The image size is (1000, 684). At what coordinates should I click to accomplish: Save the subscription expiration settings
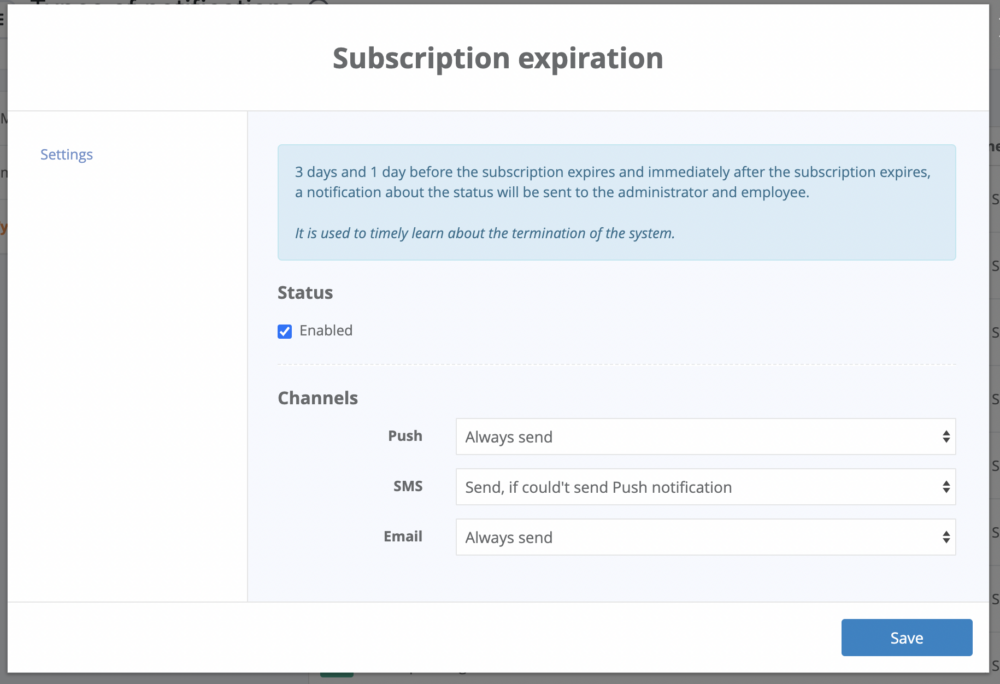[x=906, y=638]
